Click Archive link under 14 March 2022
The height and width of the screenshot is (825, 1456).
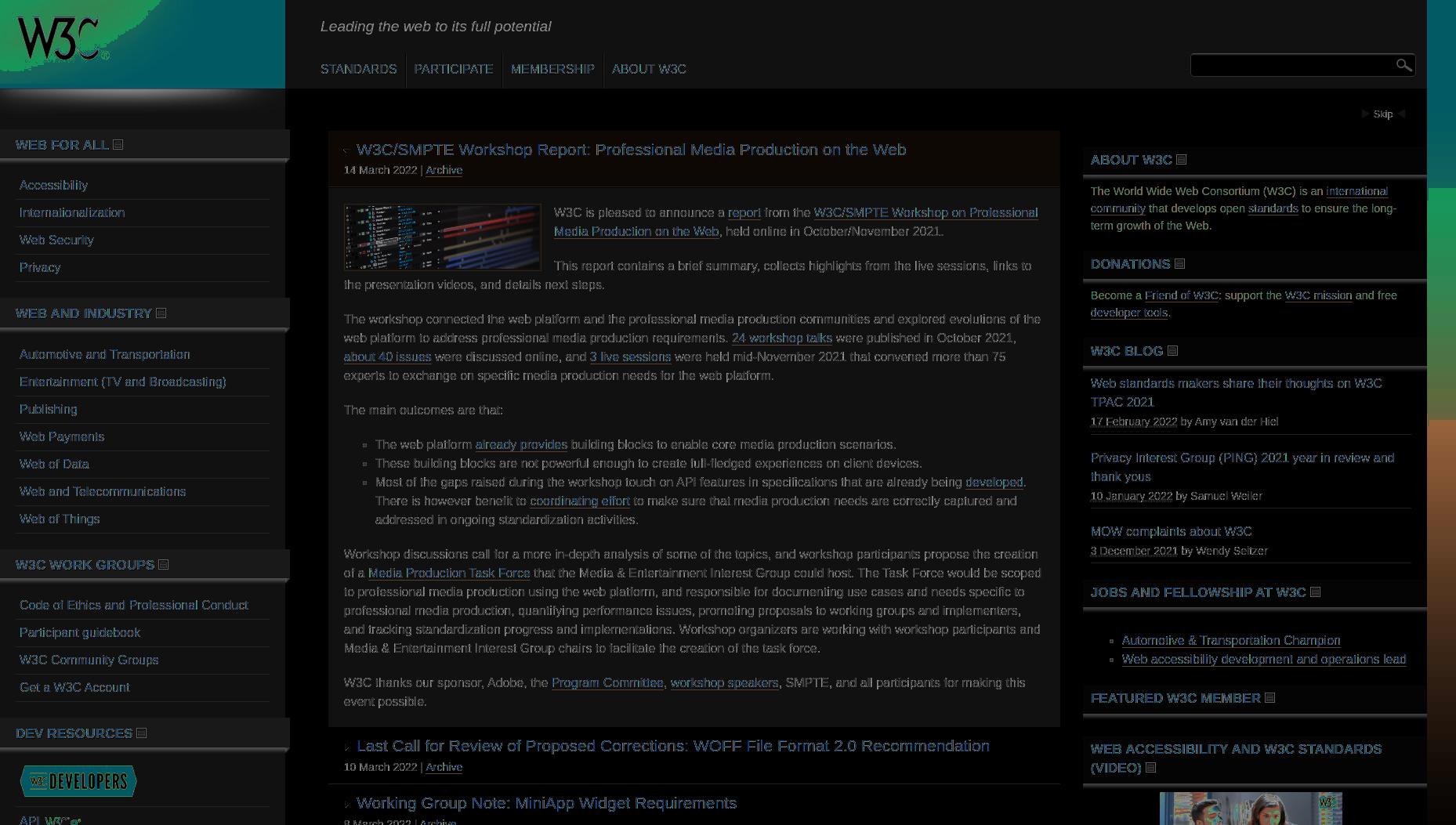tap(444, 170)
